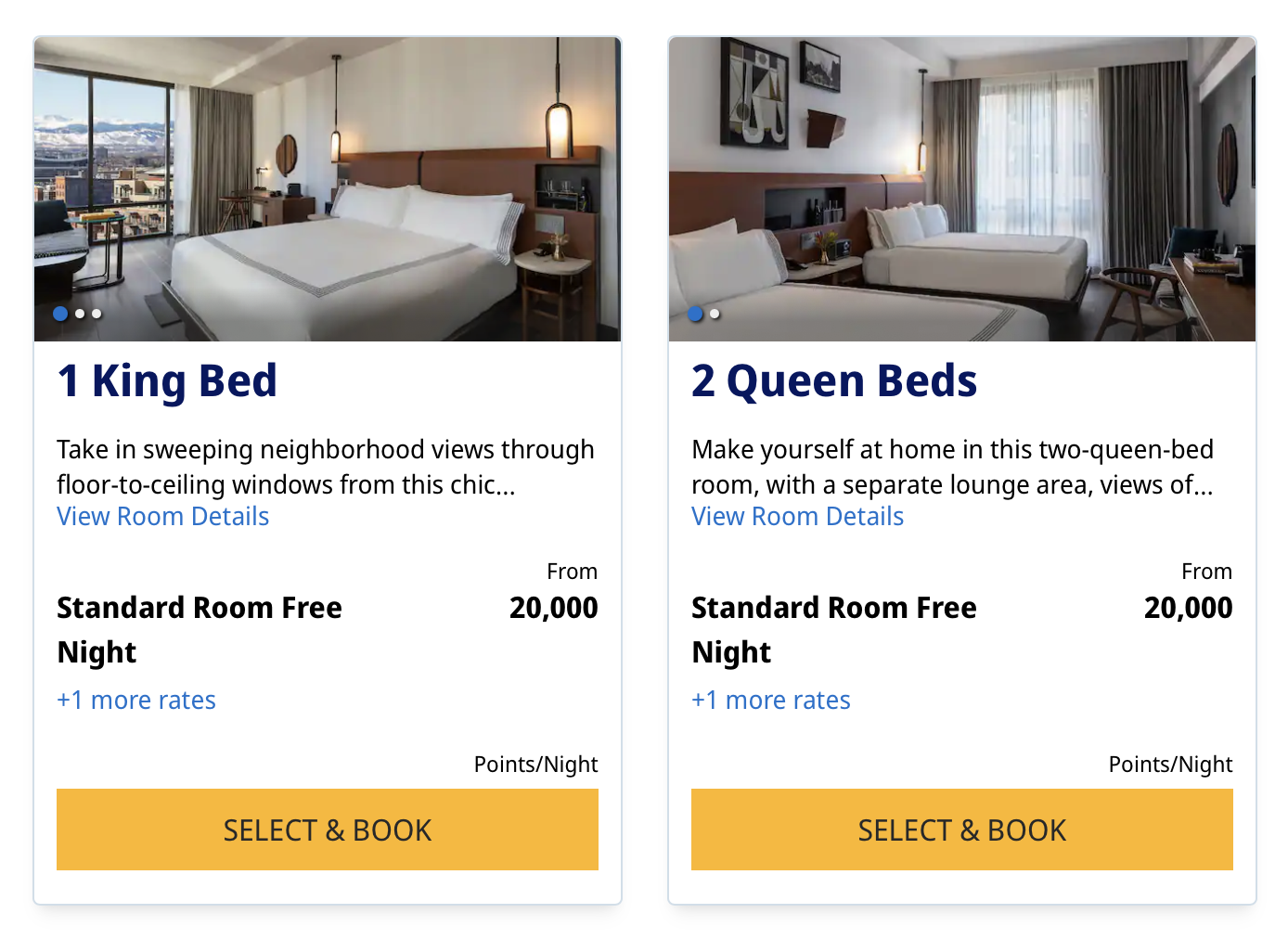View Room Details for 2 Queen Beds

pos(797,517)
